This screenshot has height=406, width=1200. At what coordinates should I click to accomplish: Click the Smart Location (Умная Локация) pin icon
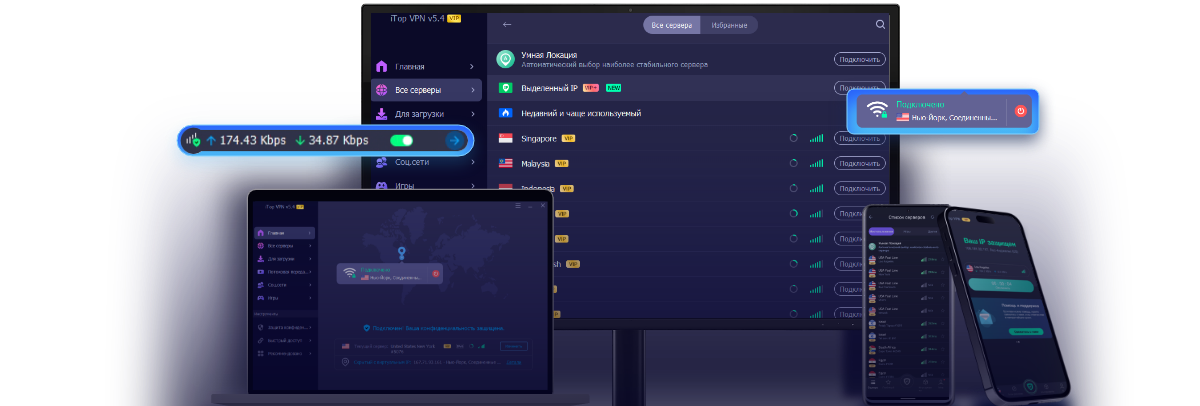[506, 59]
